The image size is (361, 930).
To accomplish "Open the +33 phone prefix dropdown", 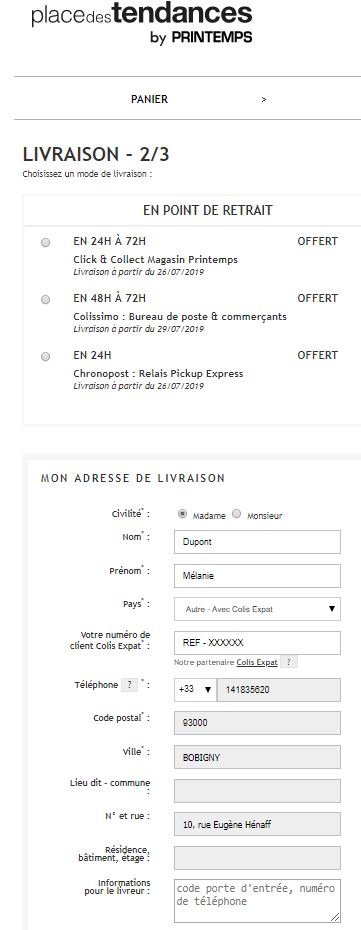I will (195, 690).
